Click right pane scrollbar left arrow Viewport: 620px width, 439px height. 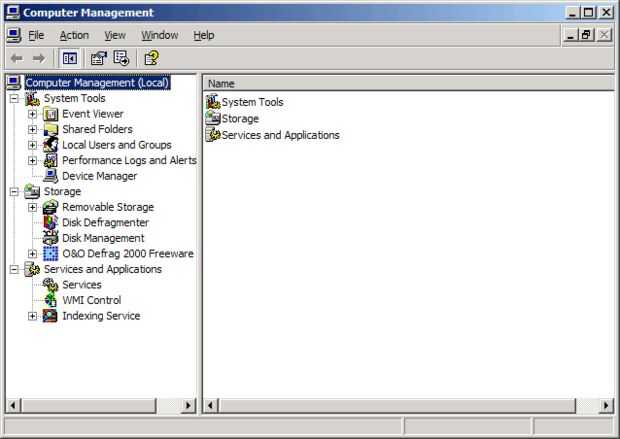211,405
